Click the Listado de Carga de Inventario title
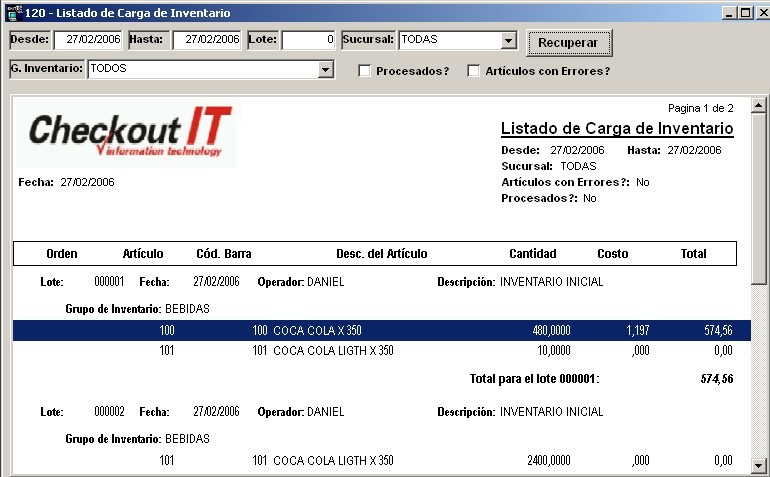770x477 pixels. (617, 129)
